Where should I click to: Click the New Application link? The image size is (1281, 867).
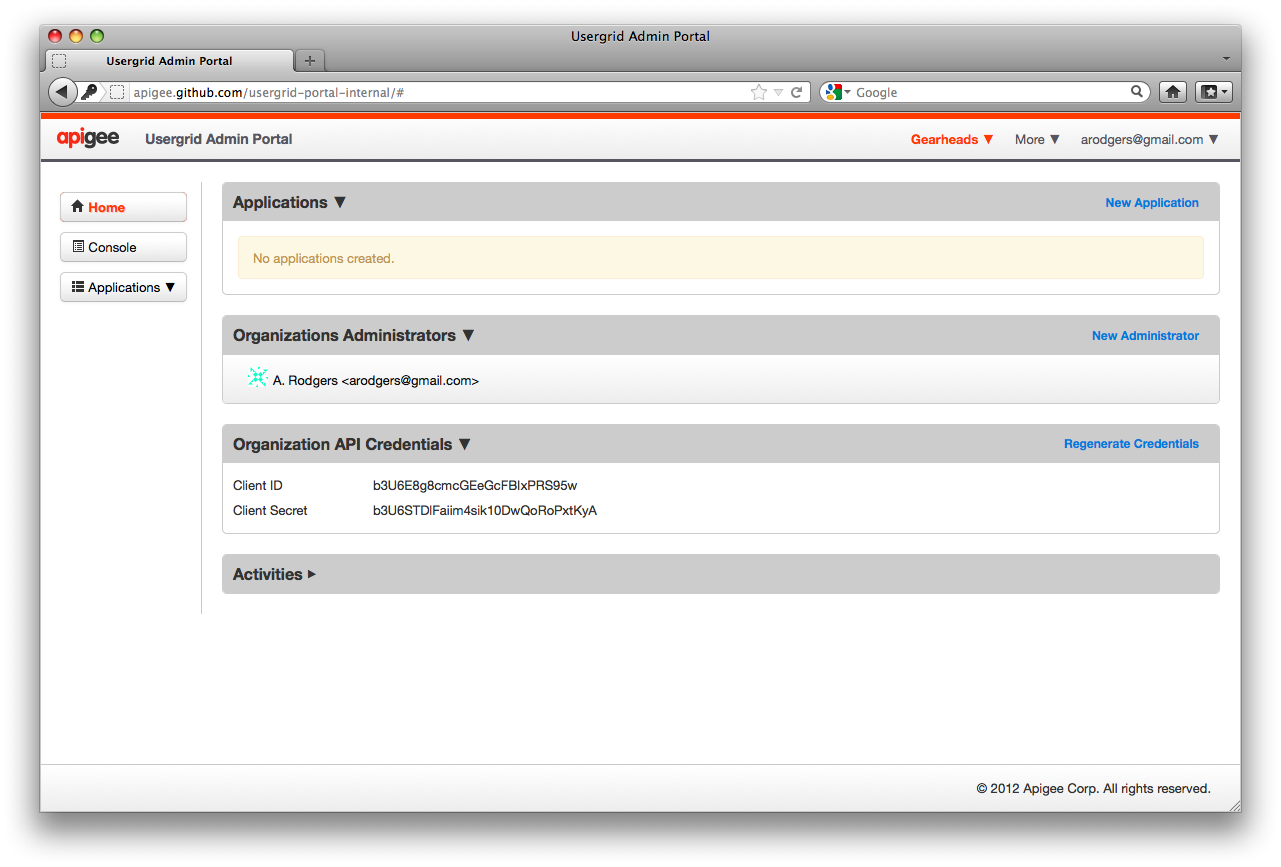tap(1151, 203)
